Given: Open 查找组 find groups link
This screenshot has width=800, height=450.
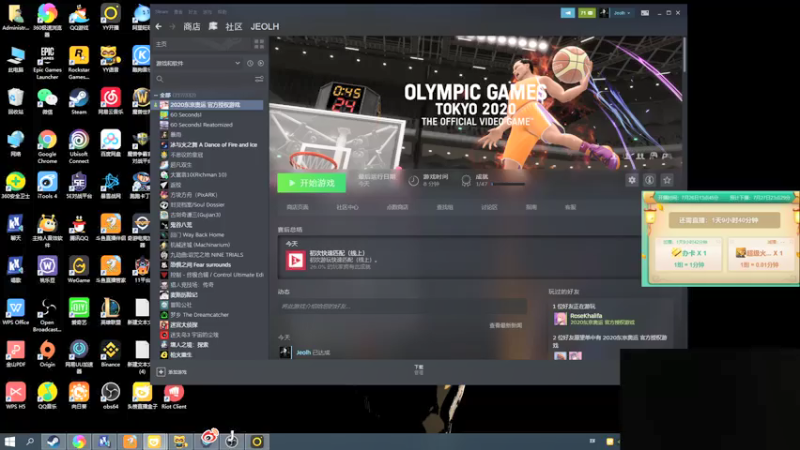Looking at the screenshot, I should coord(444,207).
